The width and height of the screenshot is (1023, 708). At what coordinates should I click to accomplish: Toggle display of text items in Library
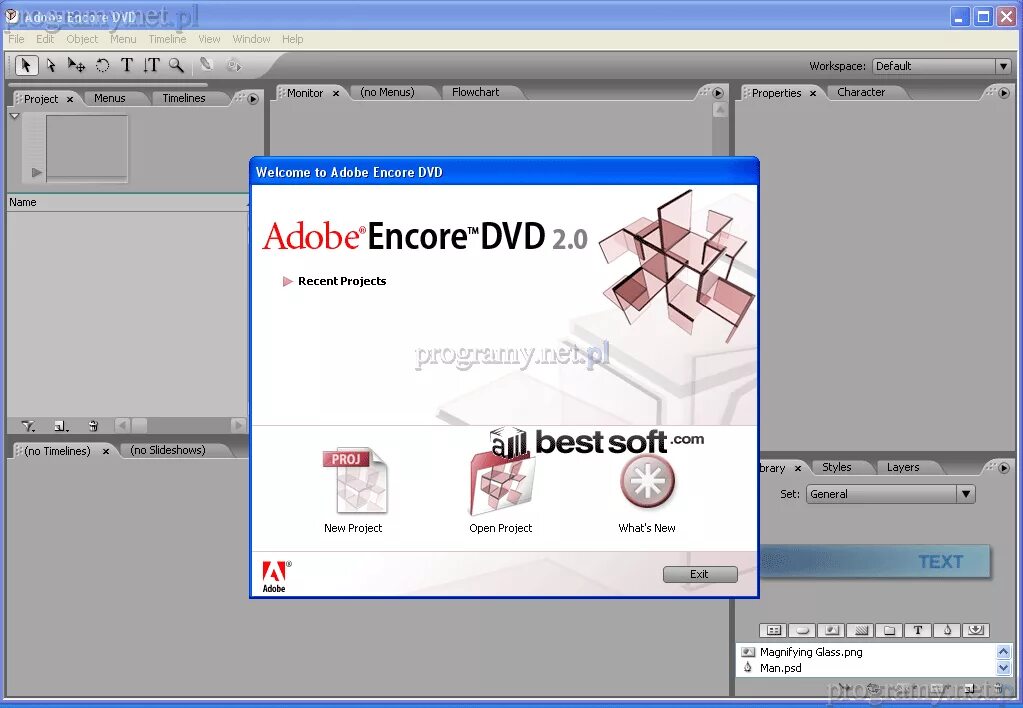(x=918, y=630)
